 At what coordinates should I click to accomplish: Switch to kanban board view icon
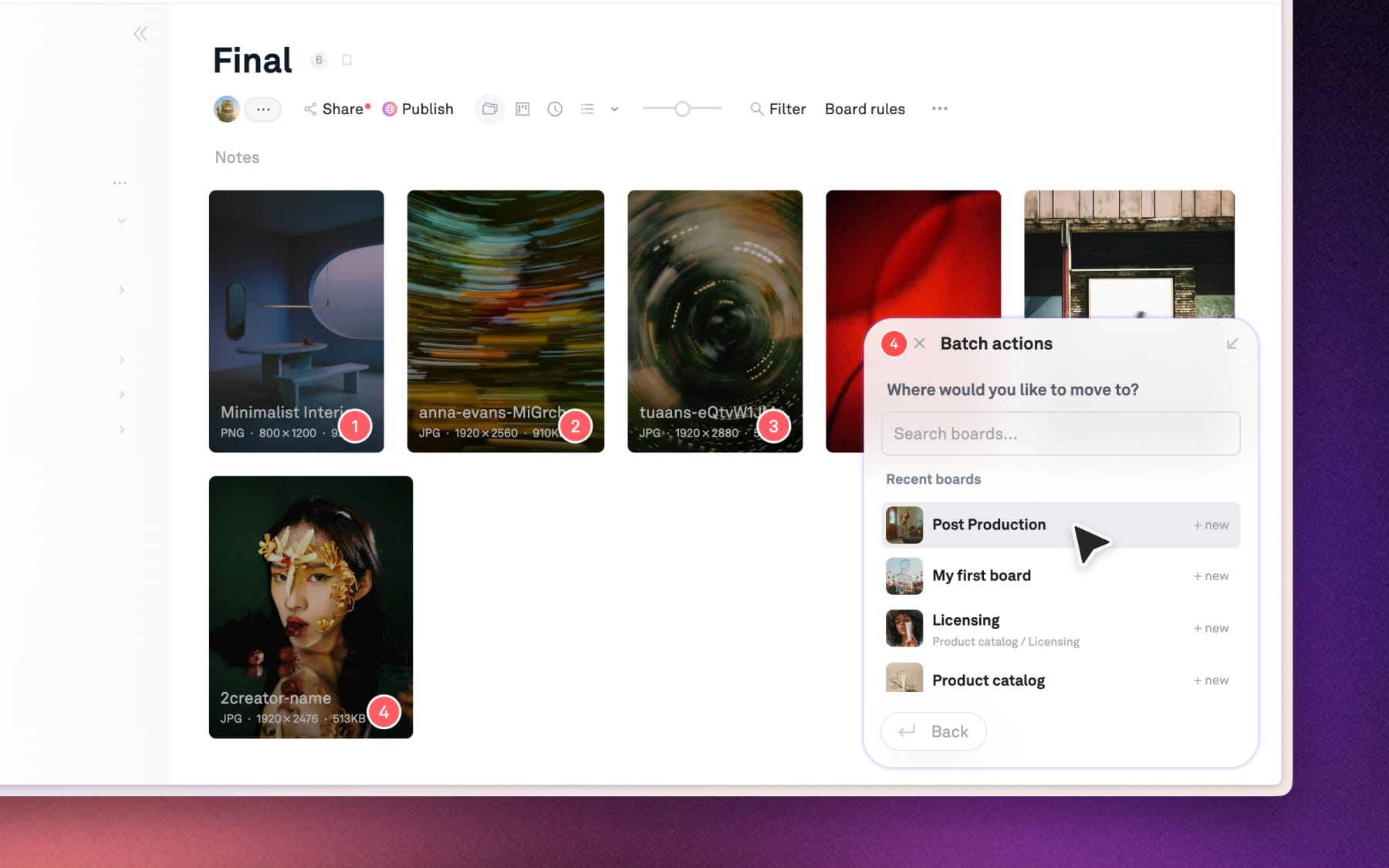(x=522, y=109)
